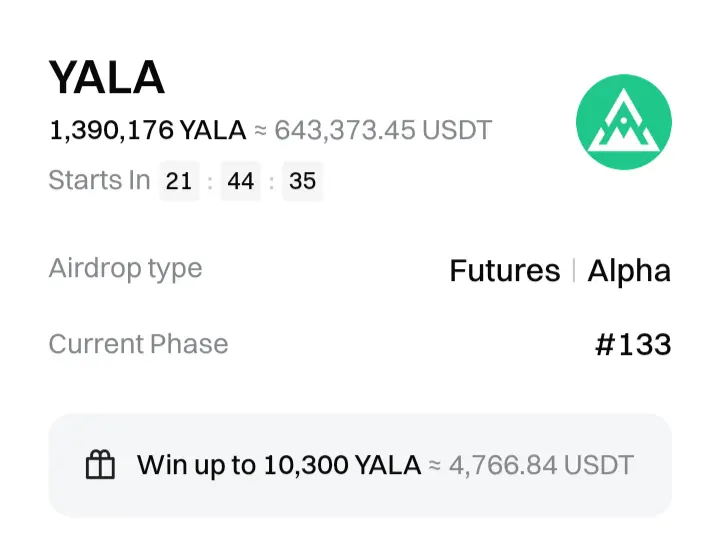Viewport: 720px width, 547px height.
Task: Click the countdown minutes box showing 44
Action: [240, 181]
